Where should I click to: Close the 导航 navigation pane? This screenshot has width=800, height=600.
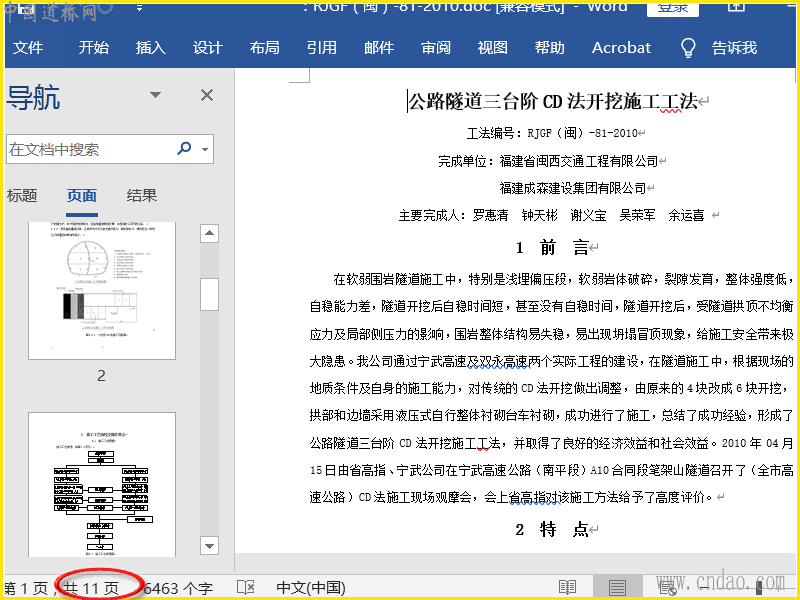pos(207,95)
